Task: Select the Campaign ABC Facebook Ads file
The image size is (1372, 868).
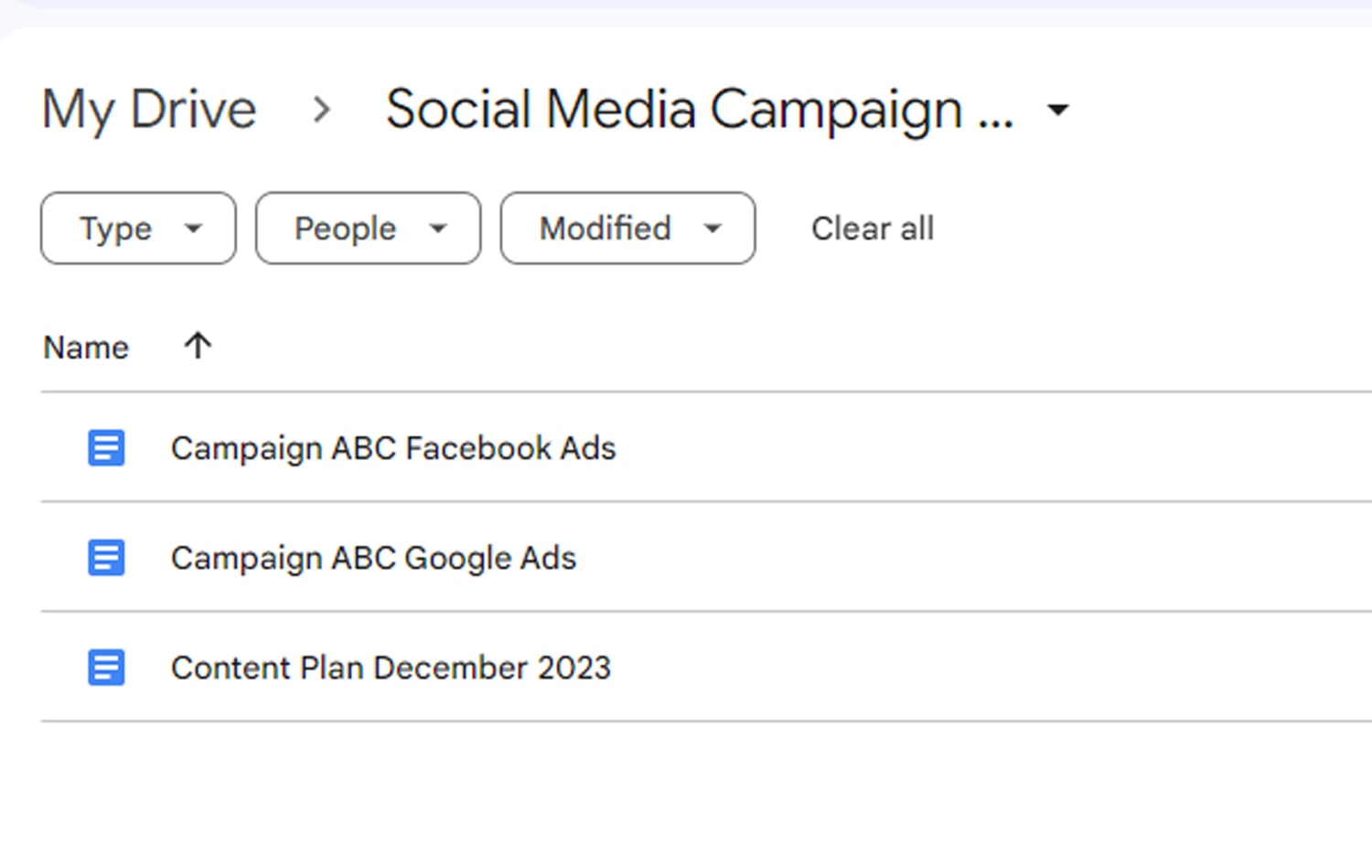Action: [x=393, y=448]
